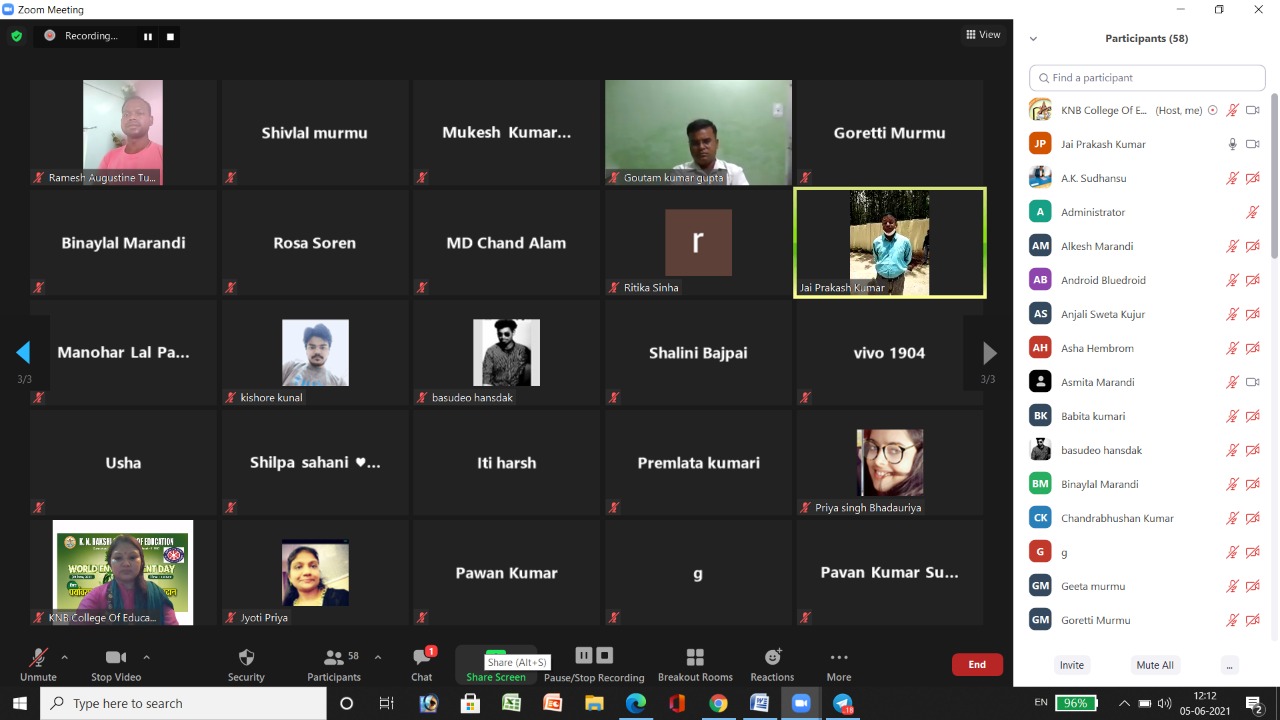Click the More options icon
This screenshot has height=720, width=1280.
pos(838,658)
